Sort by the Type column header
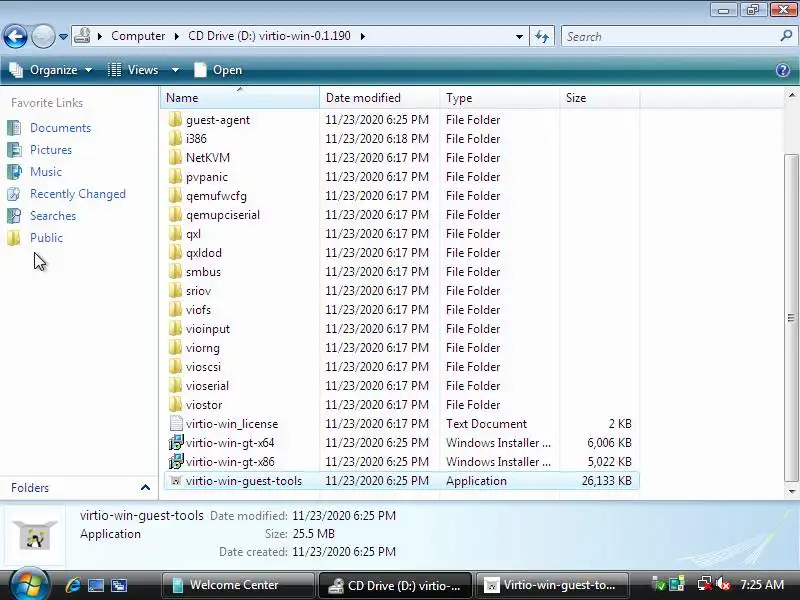The image size is (800, 600). click(499, 97)
